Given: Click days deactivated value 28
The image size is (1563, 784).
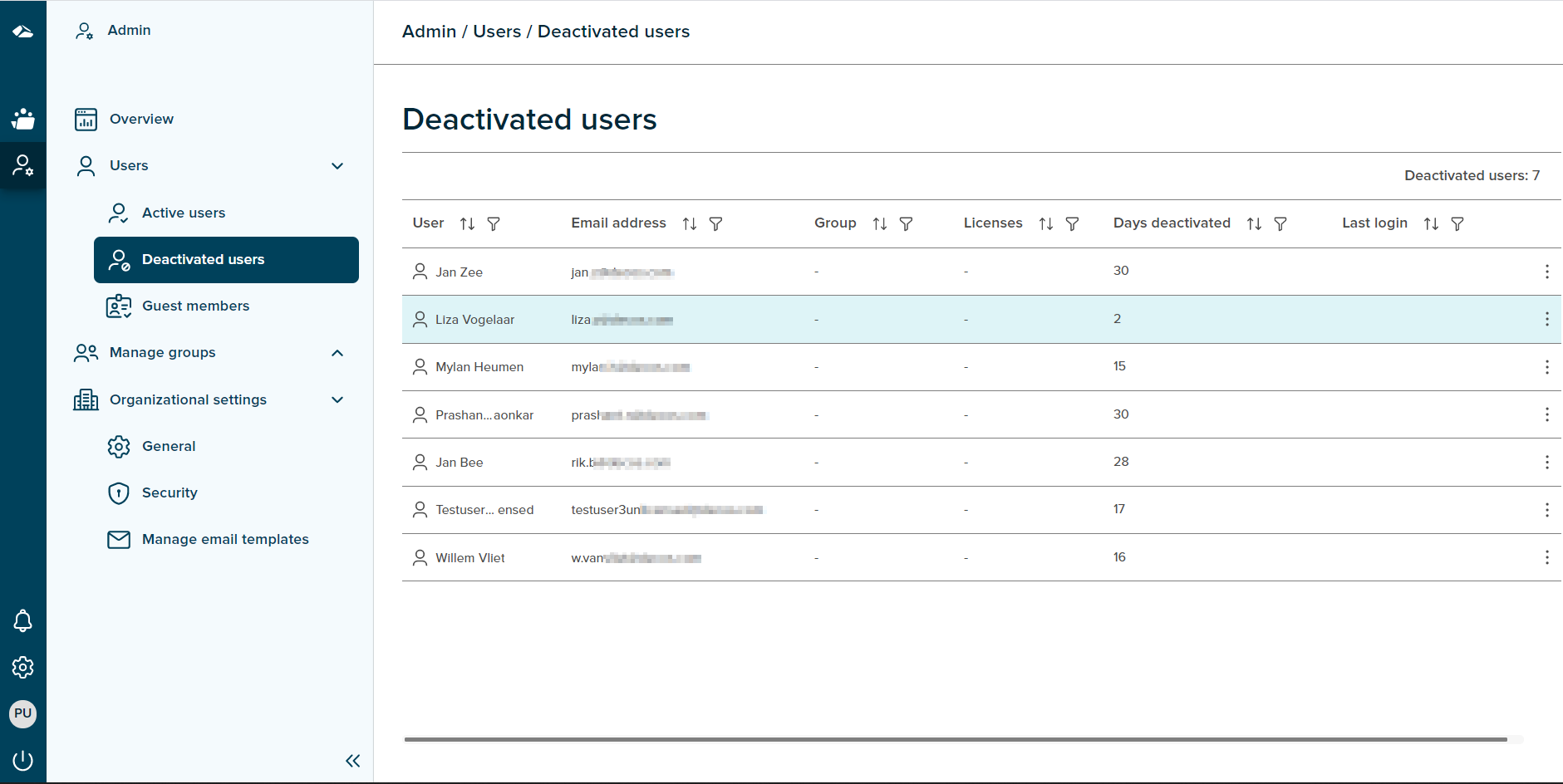Looking at the screenshot, I should click(1121, 462).
